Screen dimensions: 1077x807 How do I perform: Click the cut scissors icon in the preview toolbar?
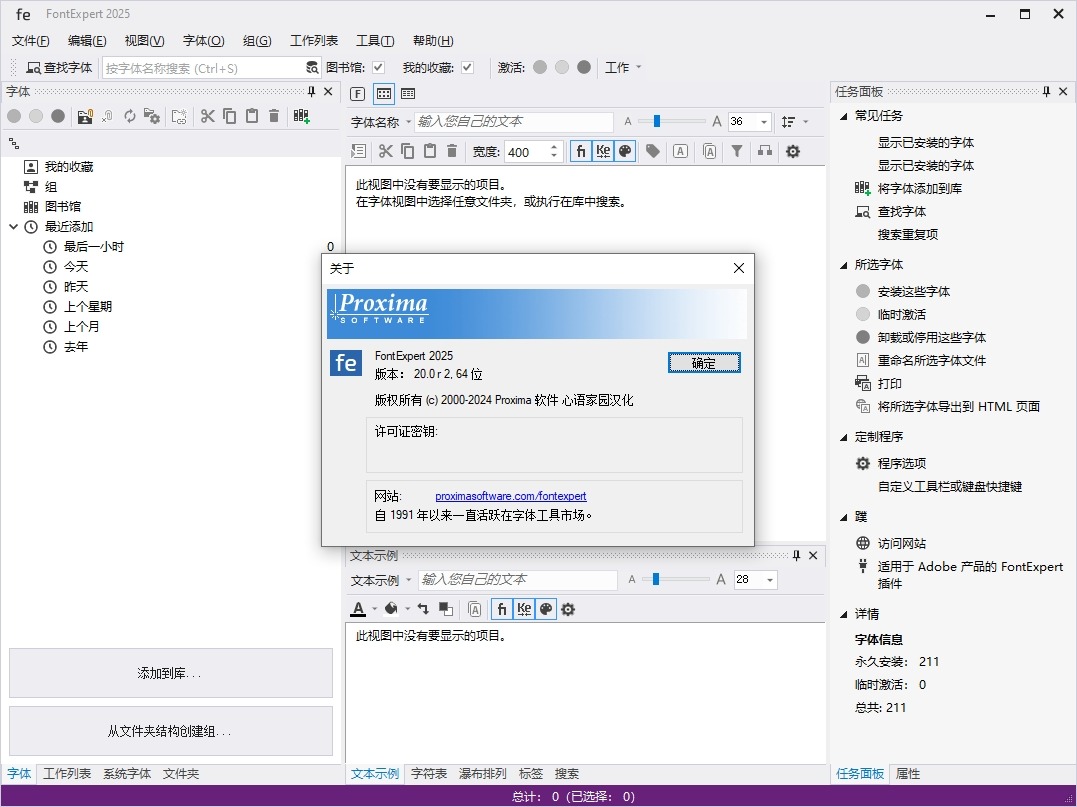click(386, 151)
